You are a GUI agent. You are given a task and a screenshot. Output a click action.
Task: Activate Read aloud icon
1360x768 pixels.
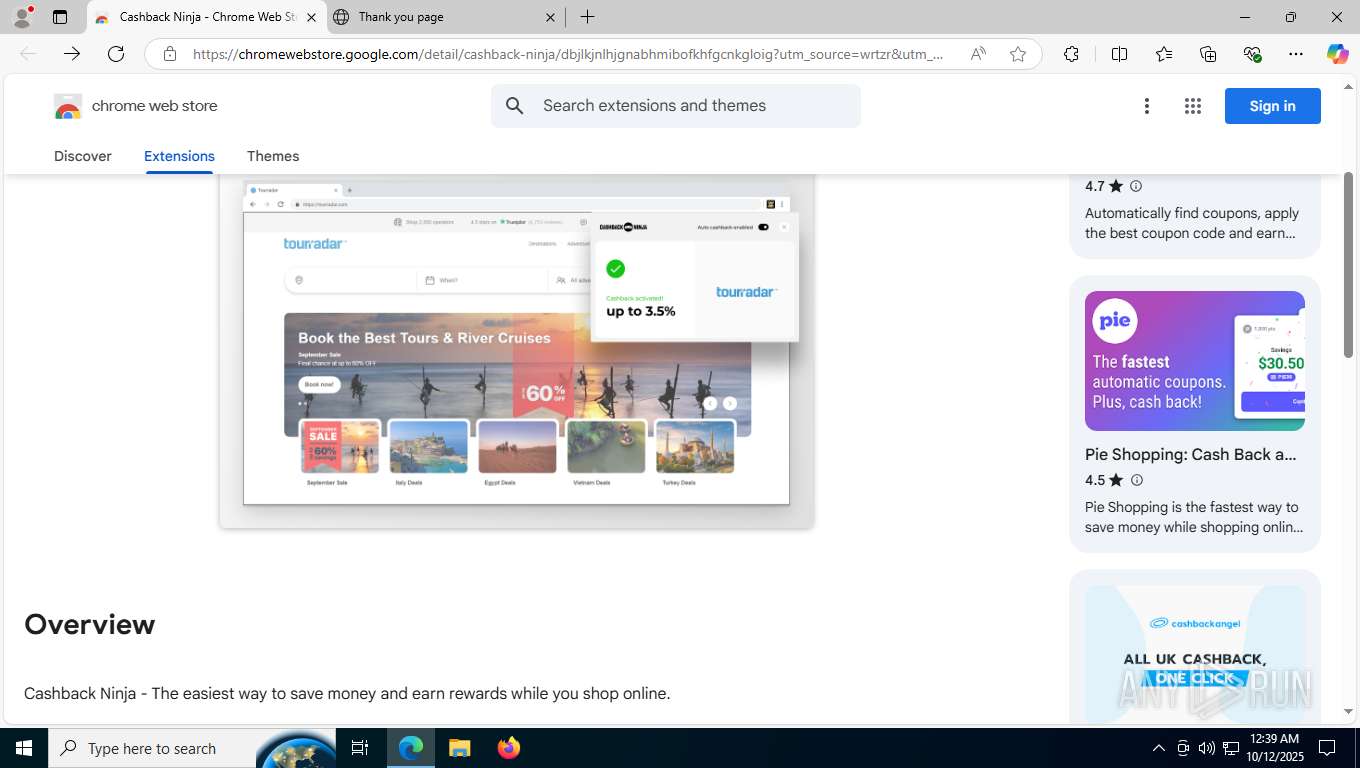(978, 54)
